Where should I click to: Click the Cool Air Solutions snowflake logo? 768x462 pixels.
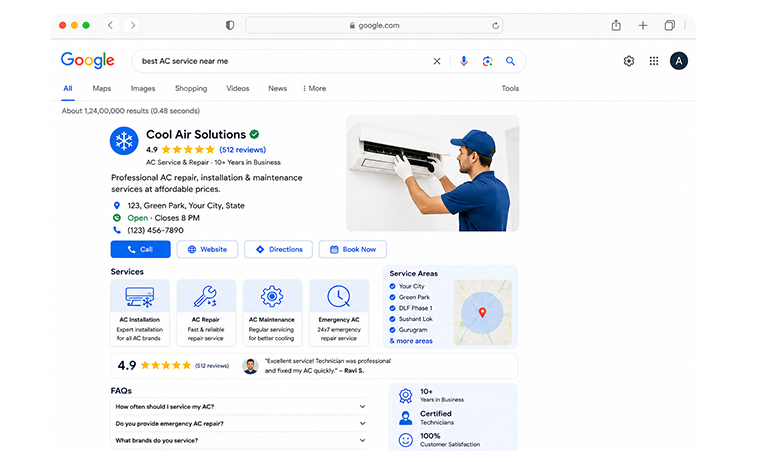pyautogui.click(x=124, y=141)
